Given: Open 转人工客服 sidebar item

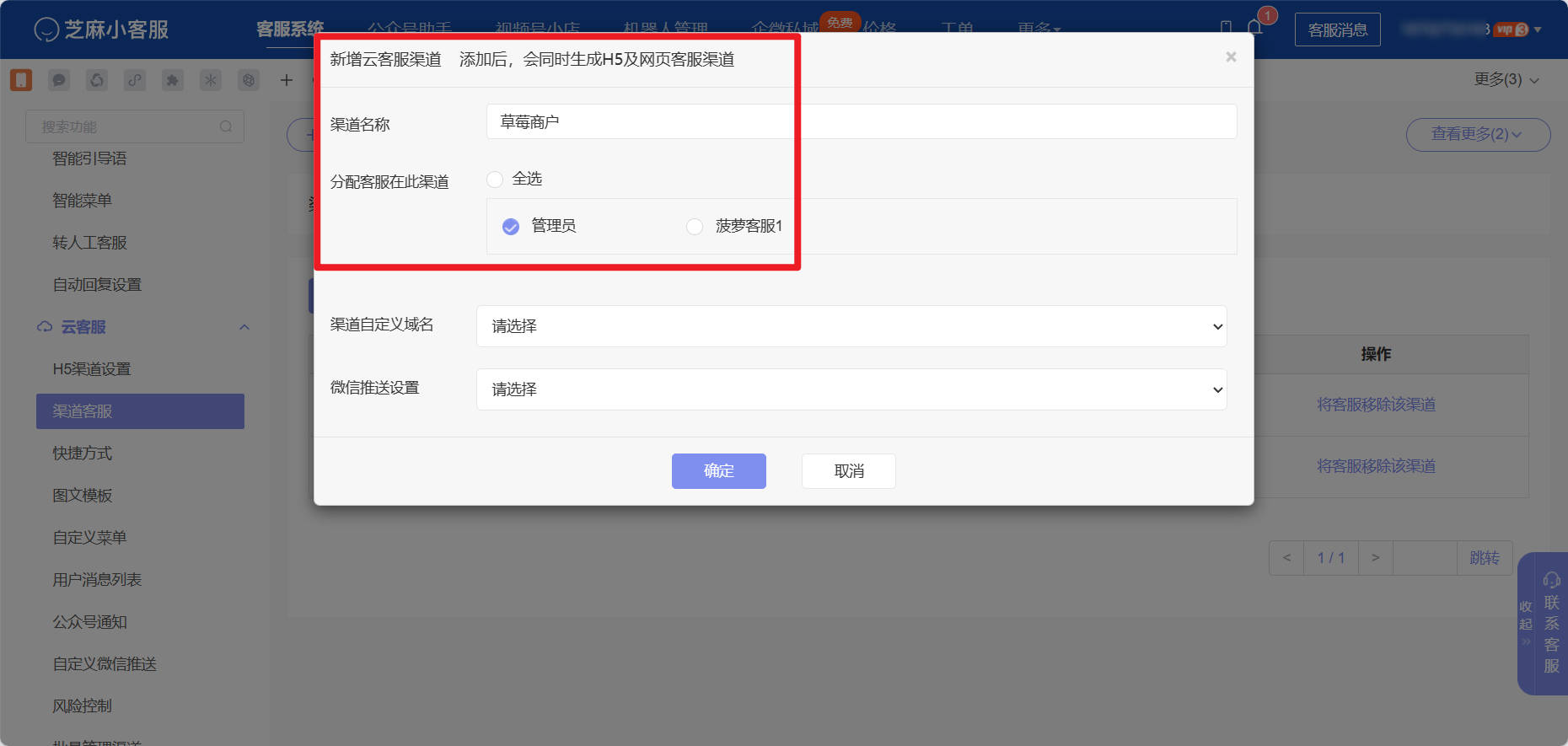Looking at the screenshot, I should click(x=89, y=243).
